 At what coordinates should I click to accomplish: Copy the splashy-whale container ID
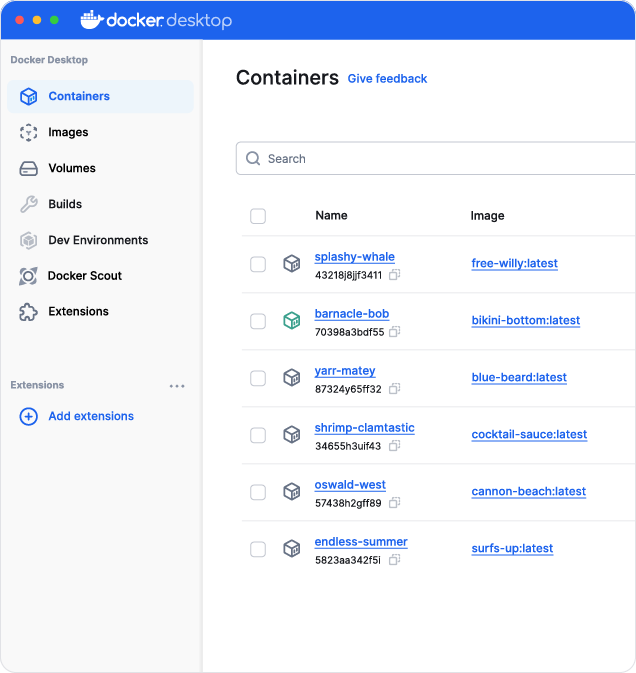395,275
